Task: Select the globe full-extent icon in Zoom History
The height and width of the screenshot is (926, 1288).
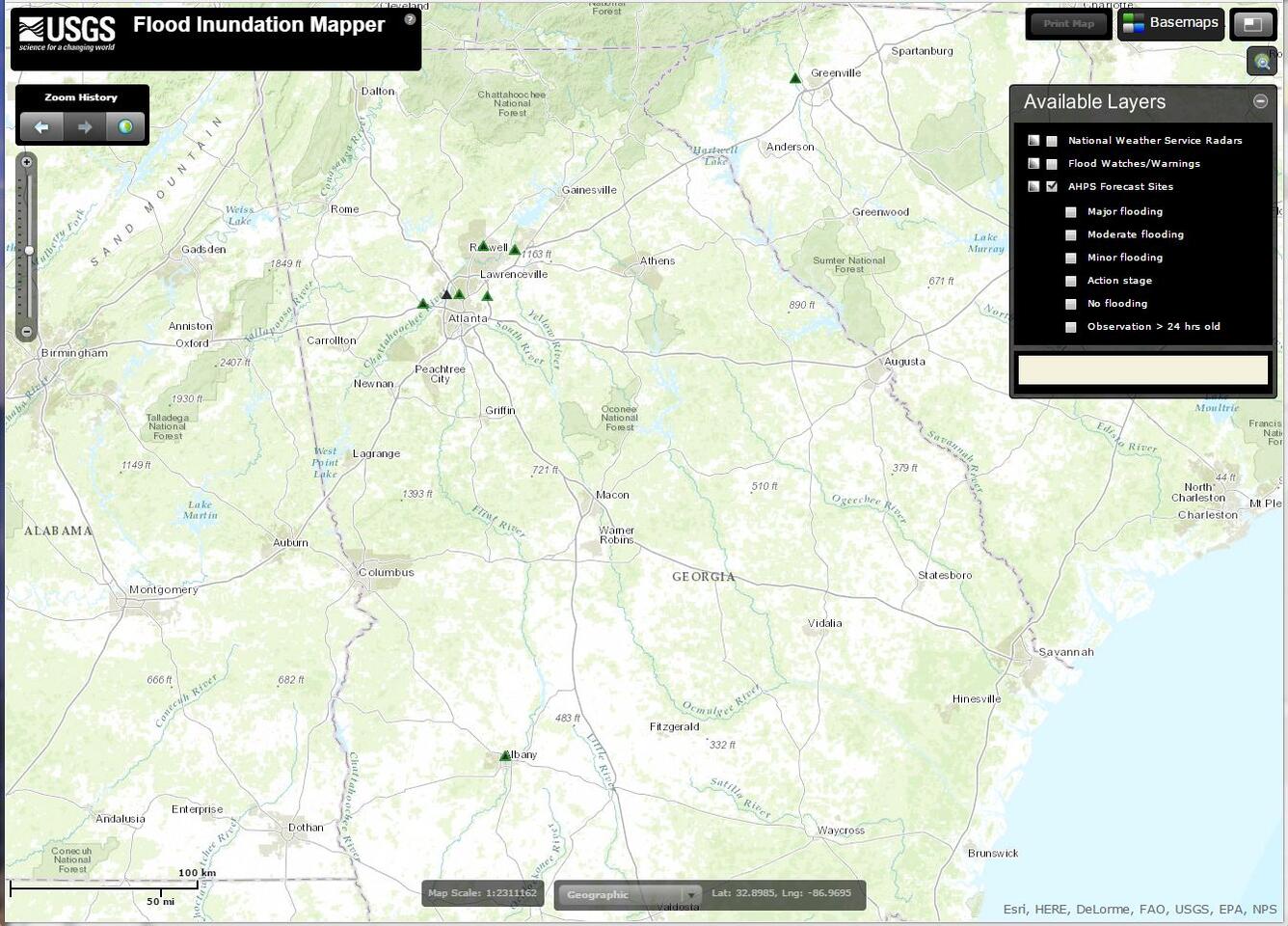Action: pyautogui.click(x=124, y=126)
